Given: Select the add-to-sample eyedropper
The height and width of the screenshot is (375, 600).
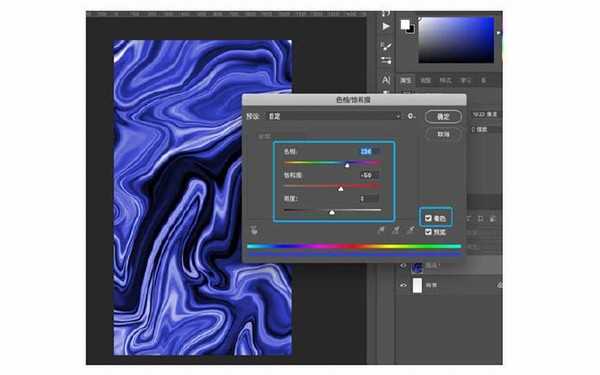Looking at the screenshot, I should (x=396, y=230).
